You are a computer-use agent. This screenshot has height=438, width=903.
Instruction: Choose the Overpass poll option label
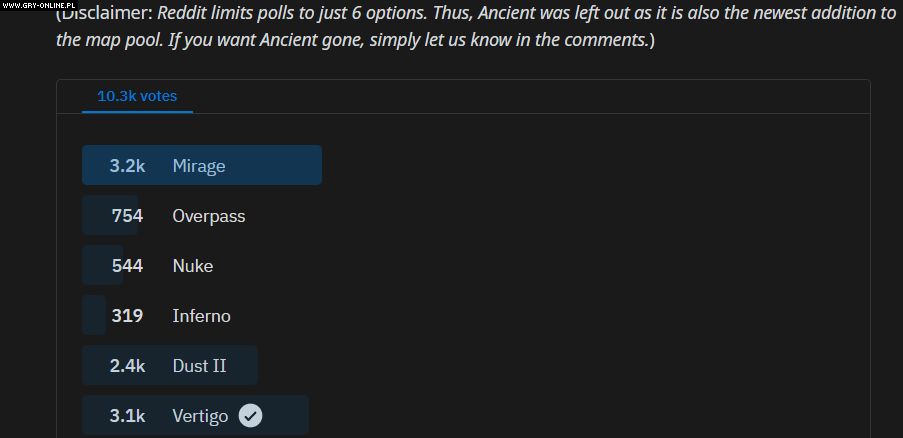click(208, 216)
